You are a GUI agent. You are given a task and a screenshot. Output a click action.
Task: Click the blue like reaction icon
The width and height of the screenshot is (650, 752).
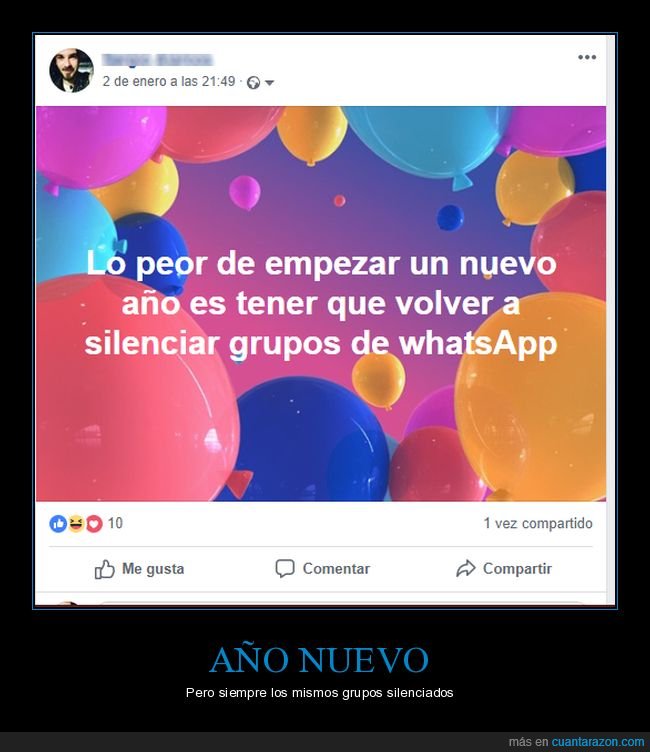(58, 523)
